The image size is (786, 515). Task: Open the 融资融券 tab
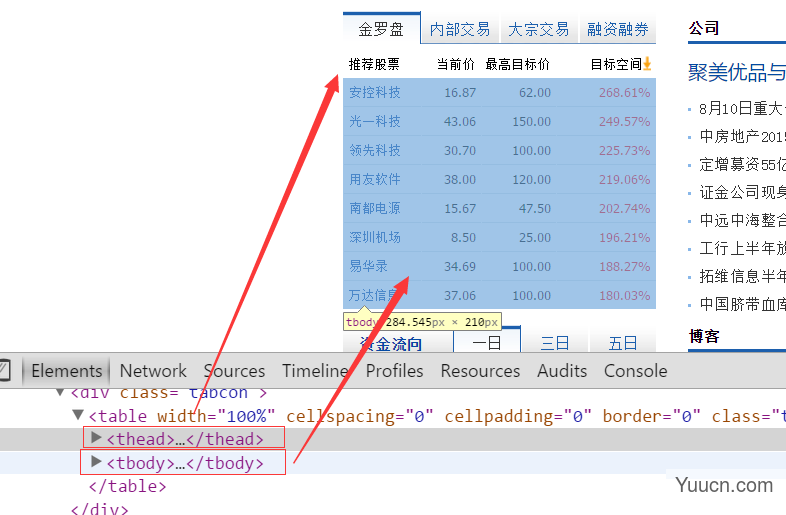[618, 29]
